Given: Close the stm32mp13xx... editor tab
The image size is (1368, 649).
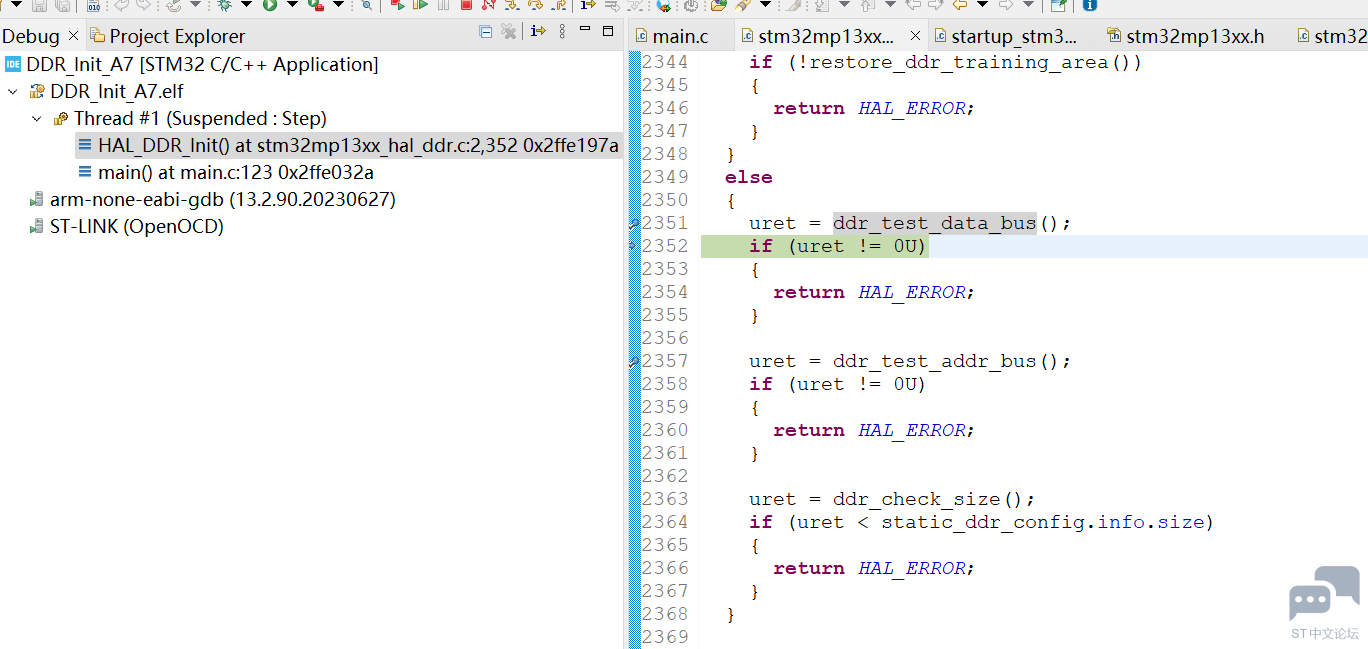Looking at the screenshot, I should (x=915, y=36).
